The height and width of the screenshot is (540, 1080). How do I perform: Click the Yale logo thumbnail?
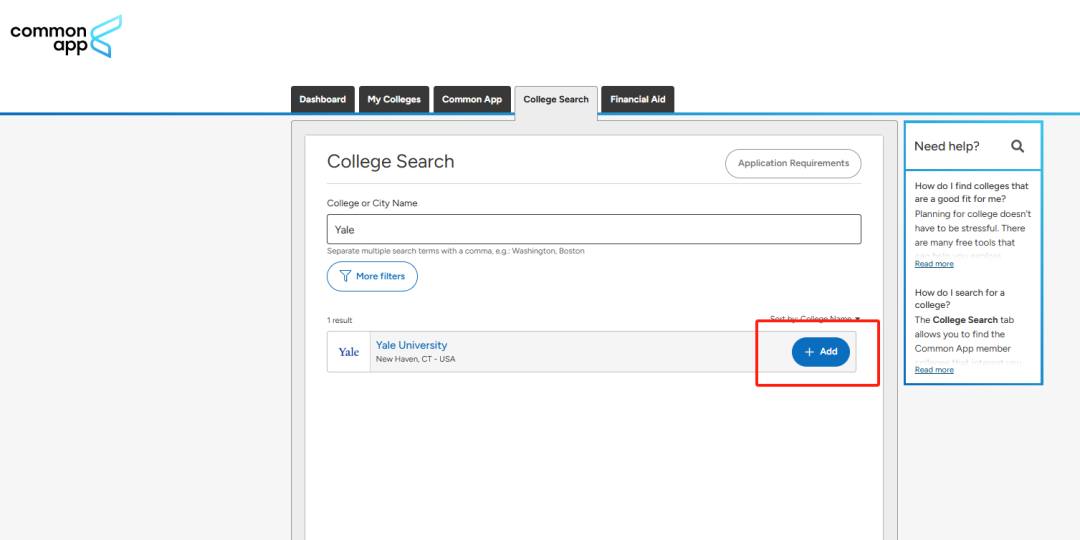click(x=348, y=352)
